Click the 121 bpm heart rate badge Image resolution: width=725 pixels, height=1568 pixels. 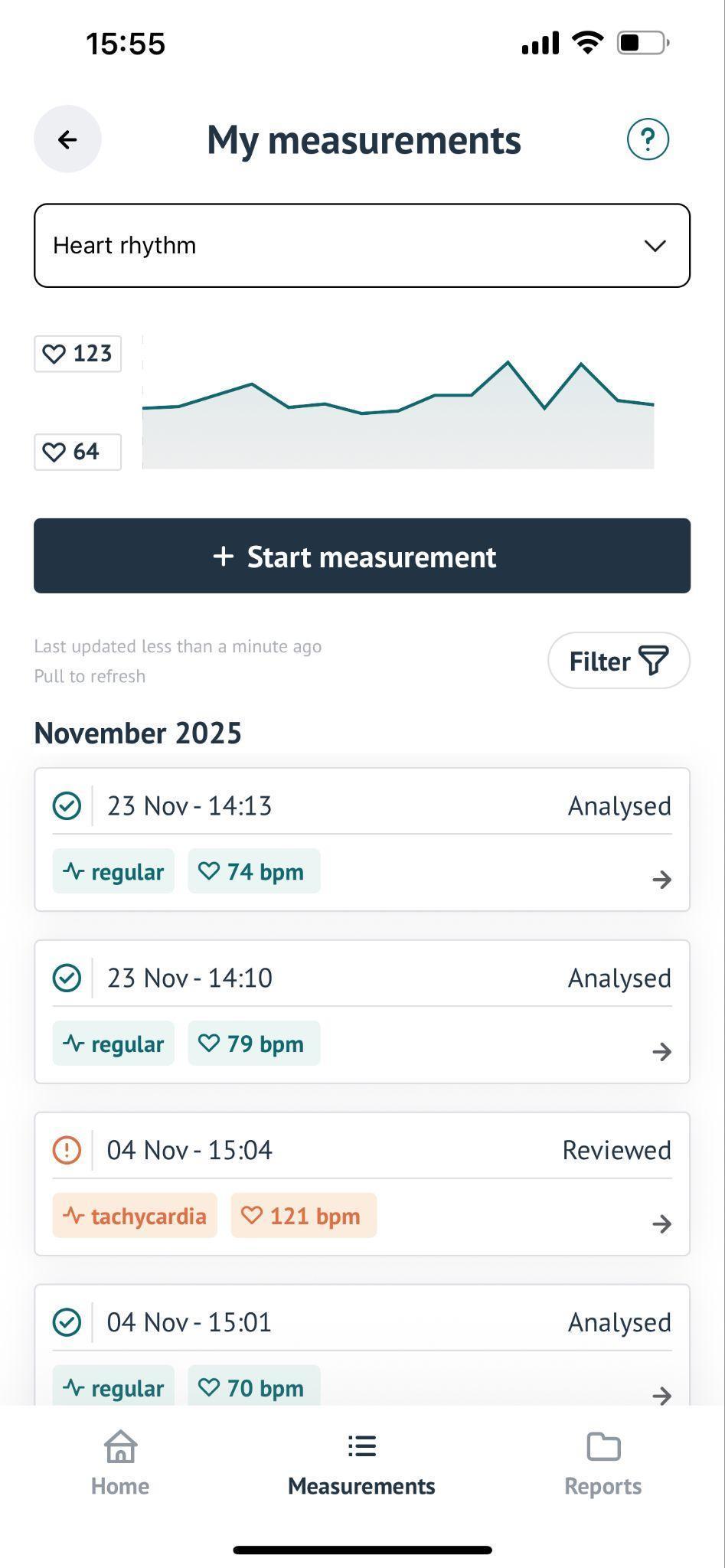coord(304,1216)
